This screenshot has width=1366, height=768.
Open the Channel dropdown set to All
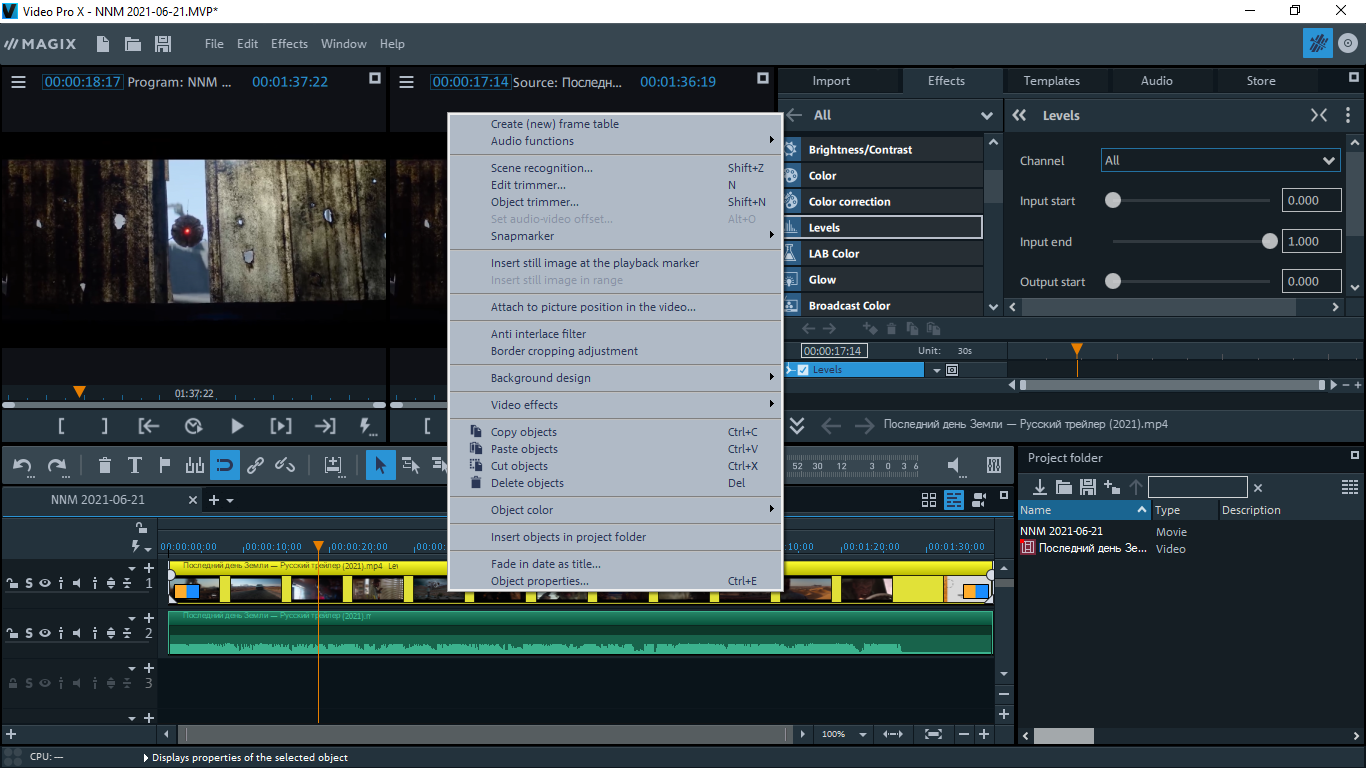1220,160
